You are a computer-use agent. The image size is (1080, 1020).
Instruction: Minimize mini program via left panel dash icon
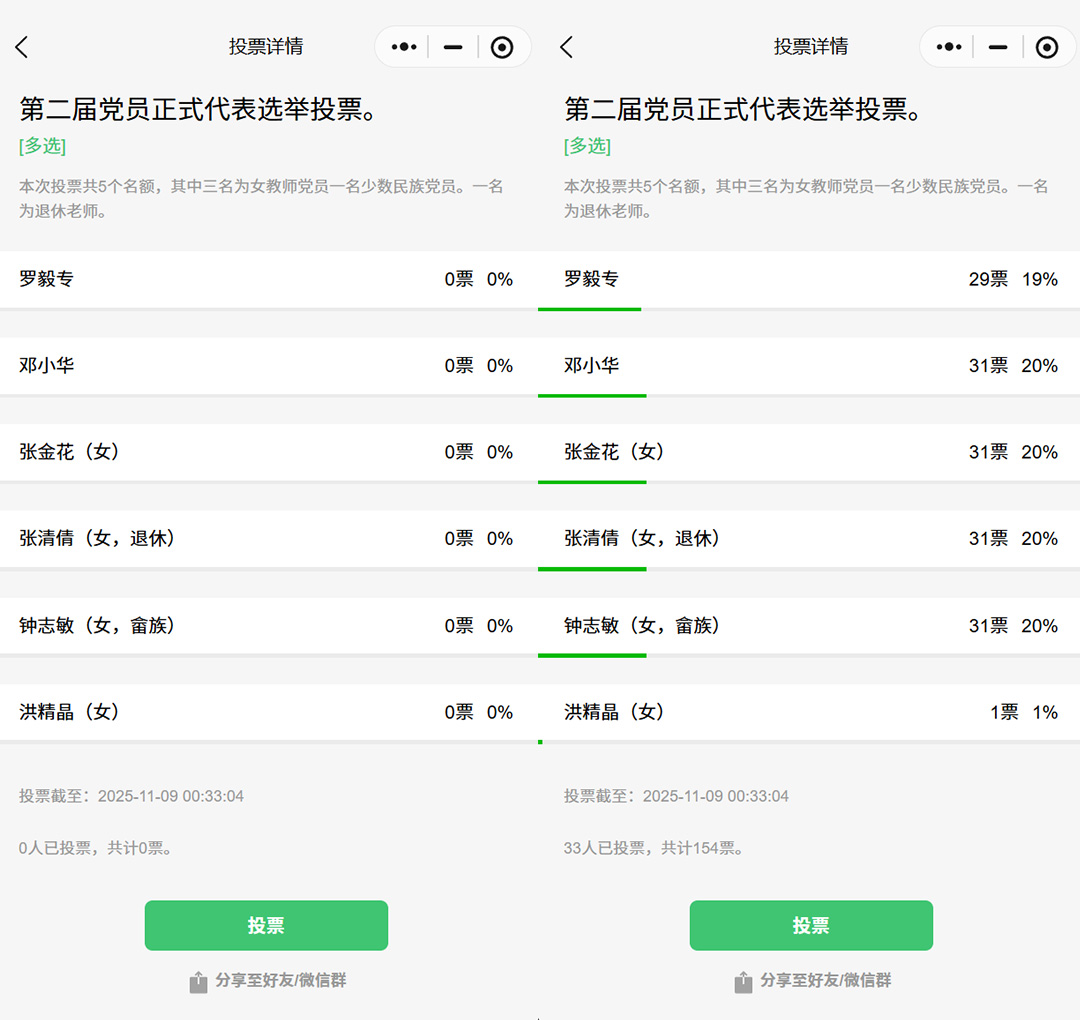453,47
